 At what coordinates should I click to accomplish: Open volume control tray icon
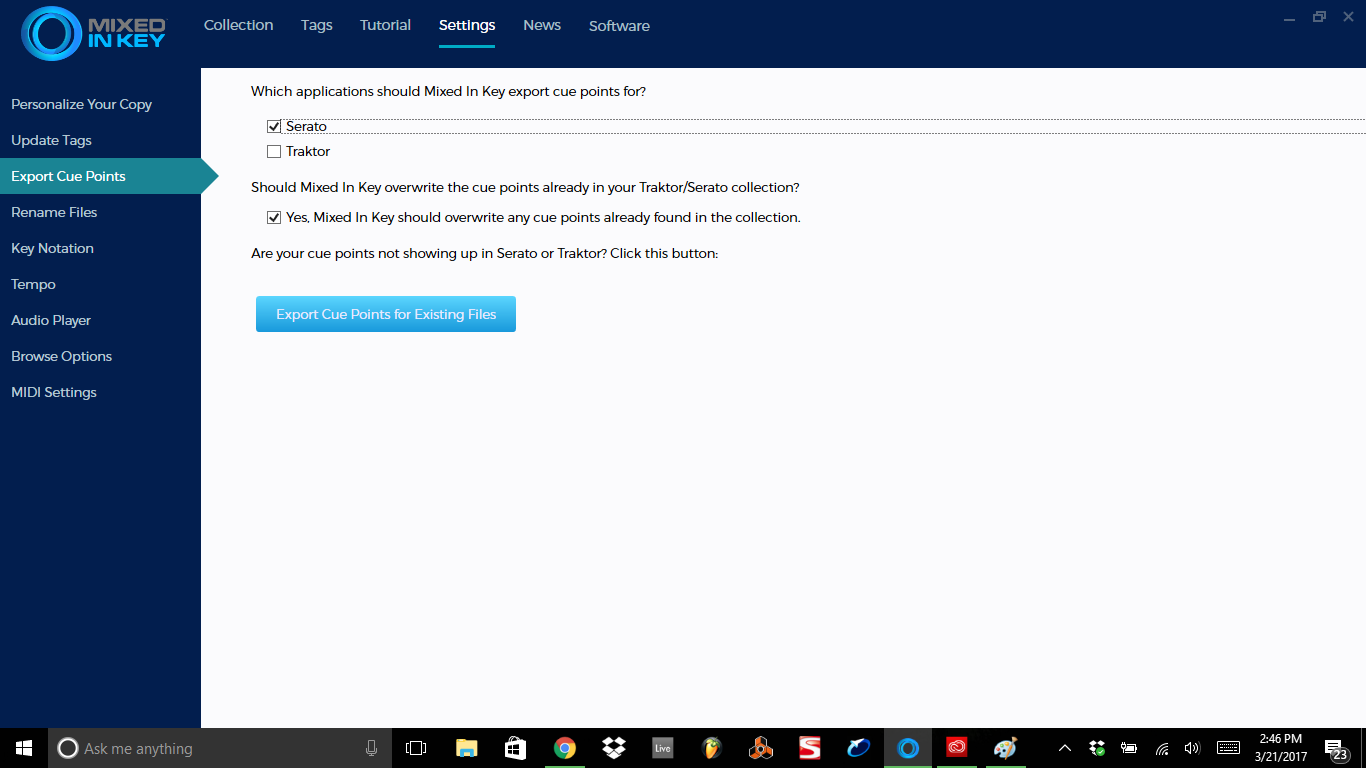(x=1191, y=748)
